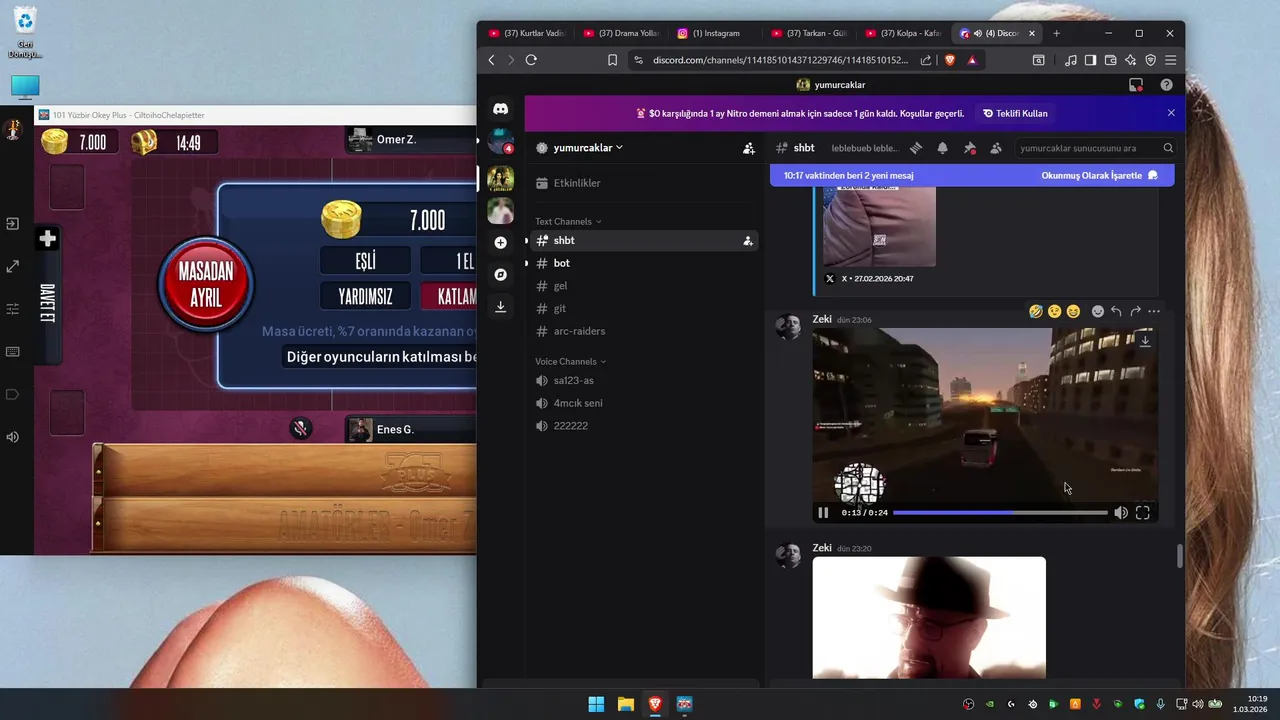
Task: Collapse Voice Channels category
Action: pos(570,361)
